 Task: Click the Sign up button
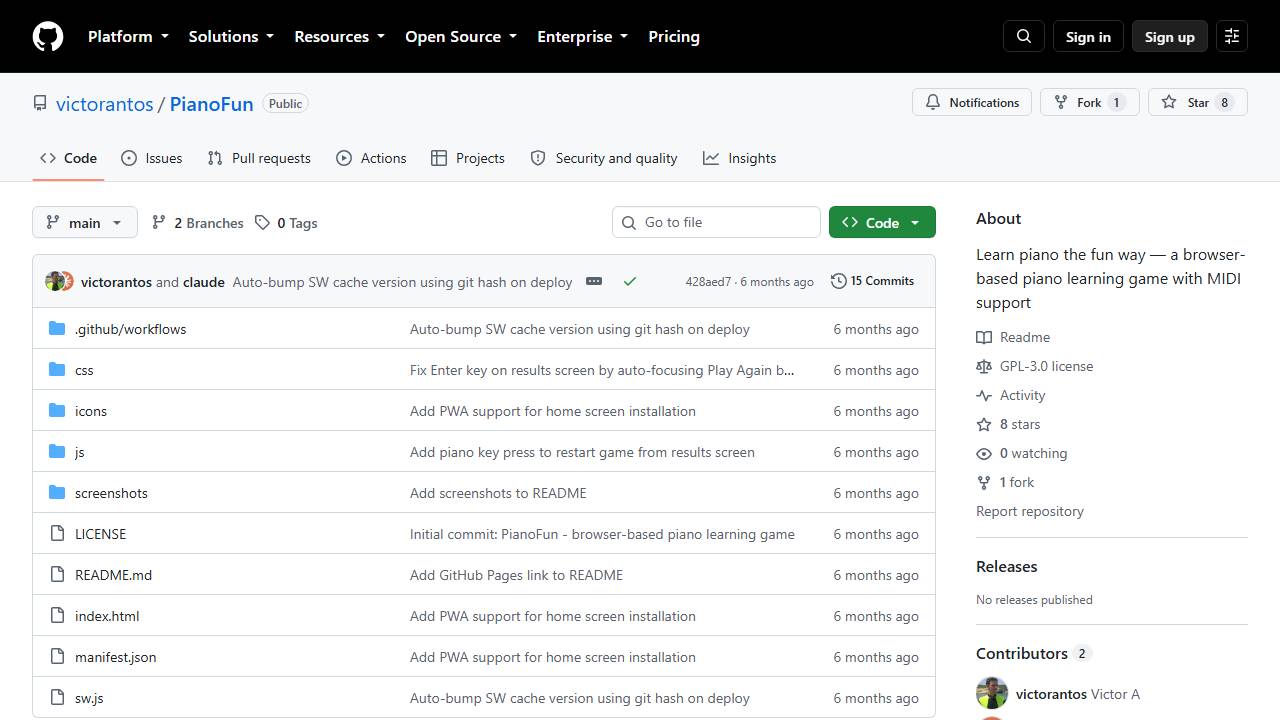pos(1170,36)
